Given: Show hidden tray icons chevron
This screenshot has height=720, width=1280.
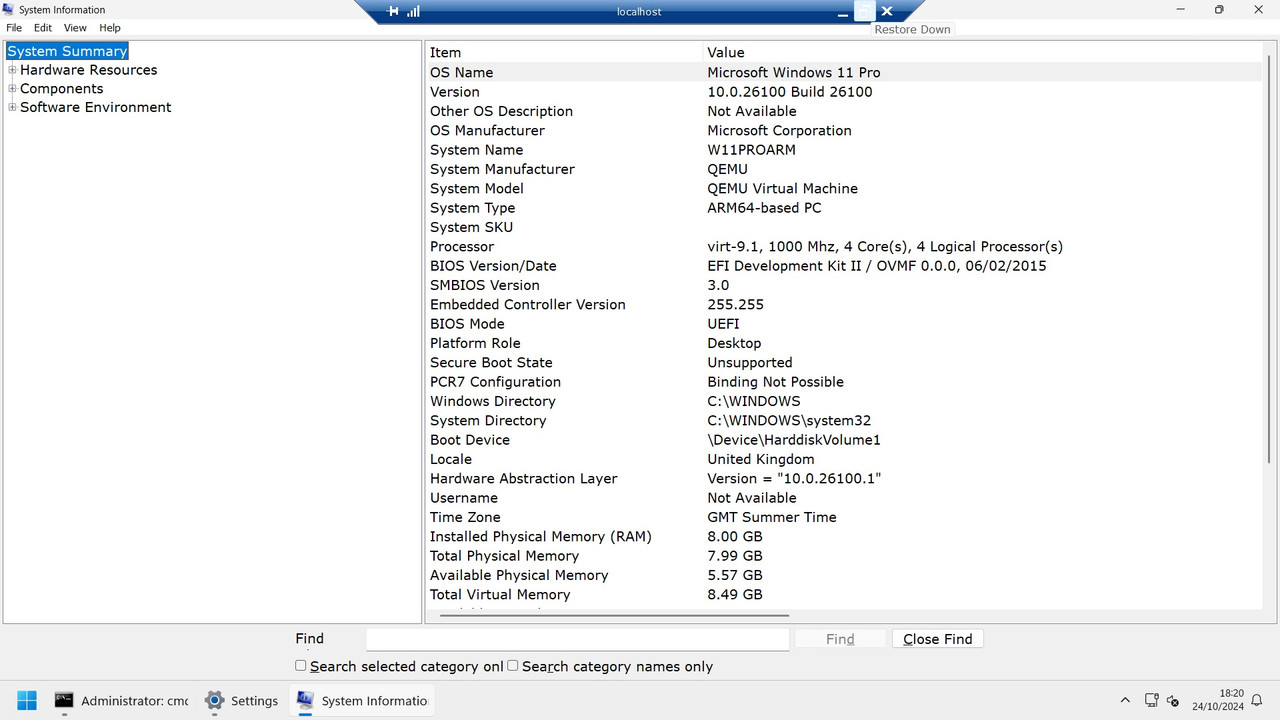Looking at the screenshot, I should (1125, 701).
